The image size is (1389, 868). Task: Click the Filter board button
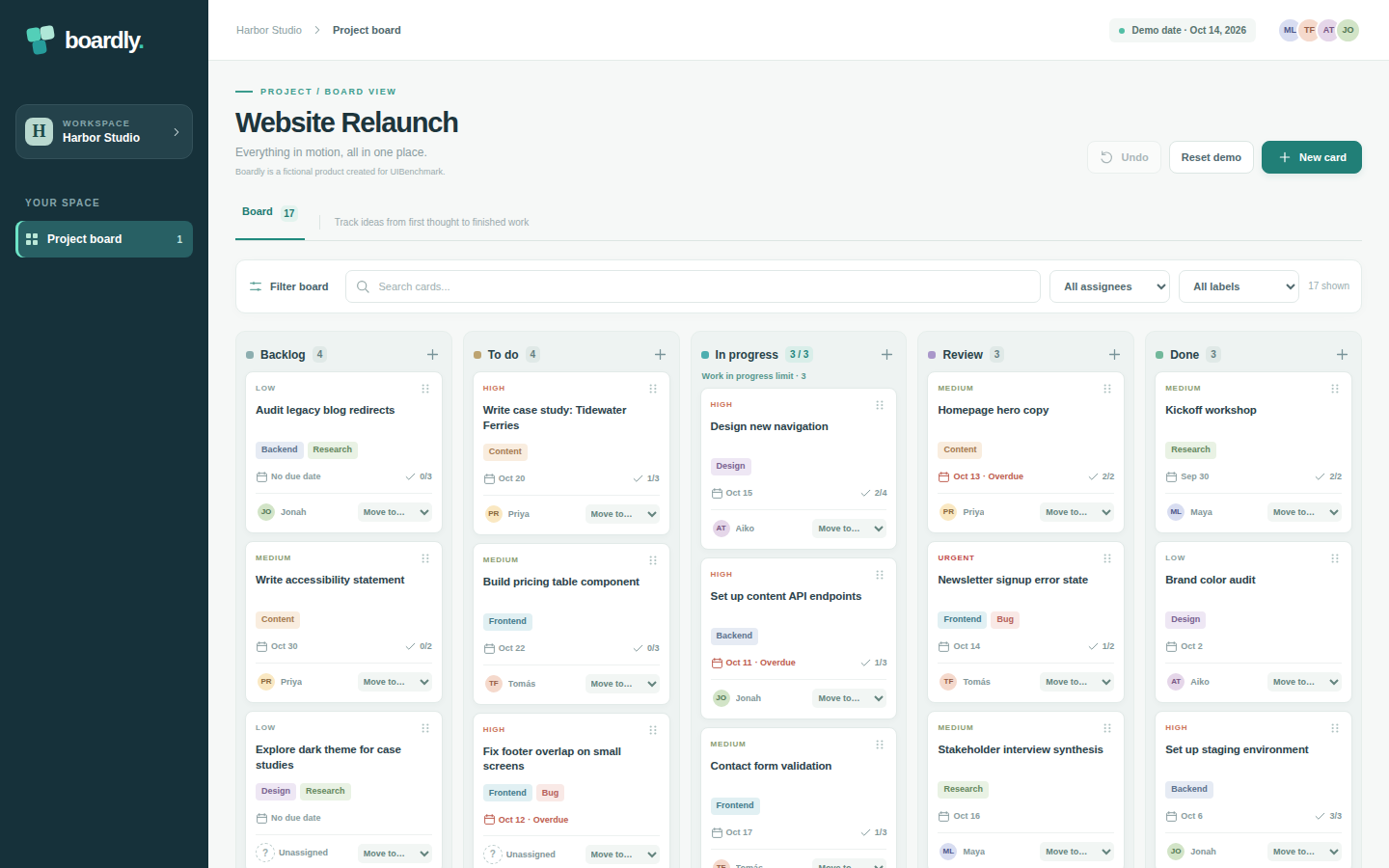tap(288, 286)
